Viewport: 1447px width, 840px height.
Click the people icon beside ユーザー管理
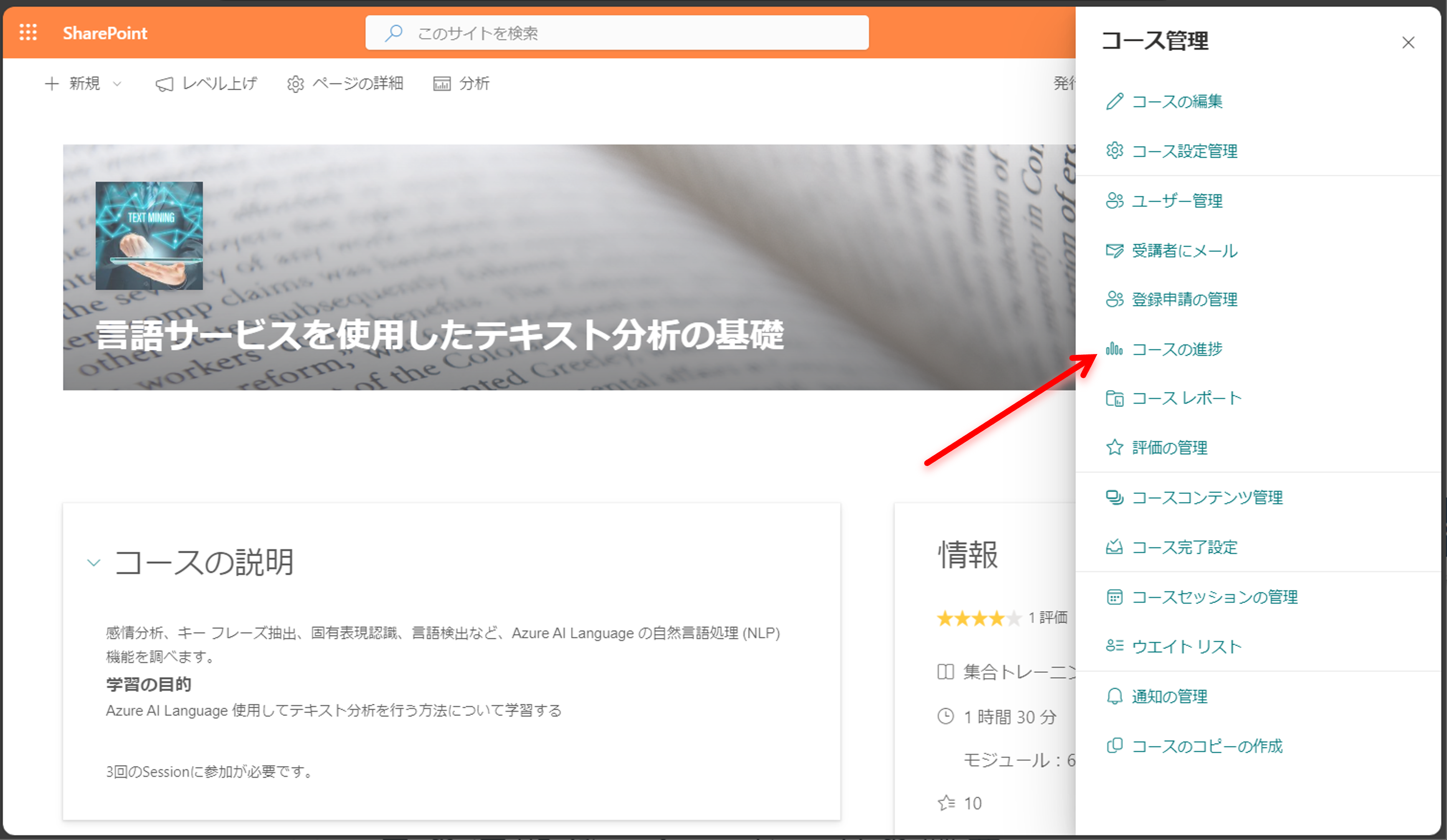point(1115,200)
